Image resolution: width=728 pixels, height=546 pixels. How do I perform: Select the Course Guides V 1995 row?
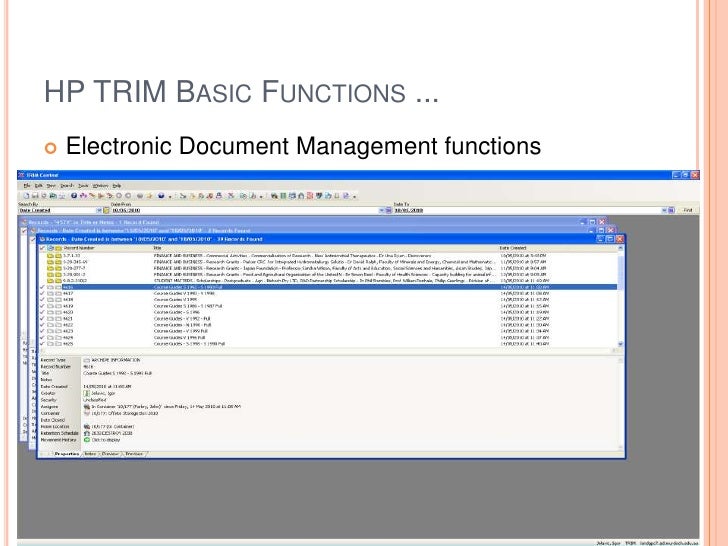click(x=328, y=300)
